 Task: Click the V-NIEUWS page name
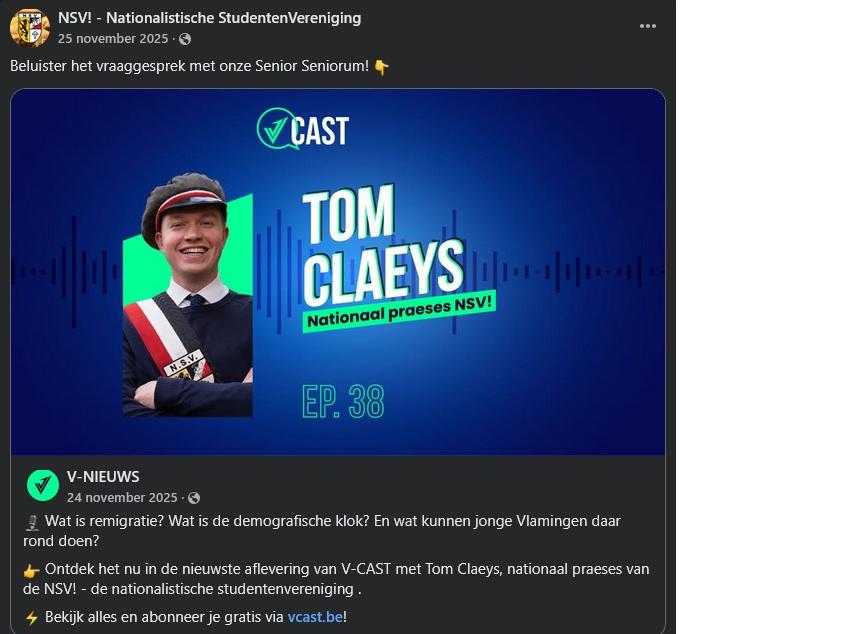click(x=103, y=477)
